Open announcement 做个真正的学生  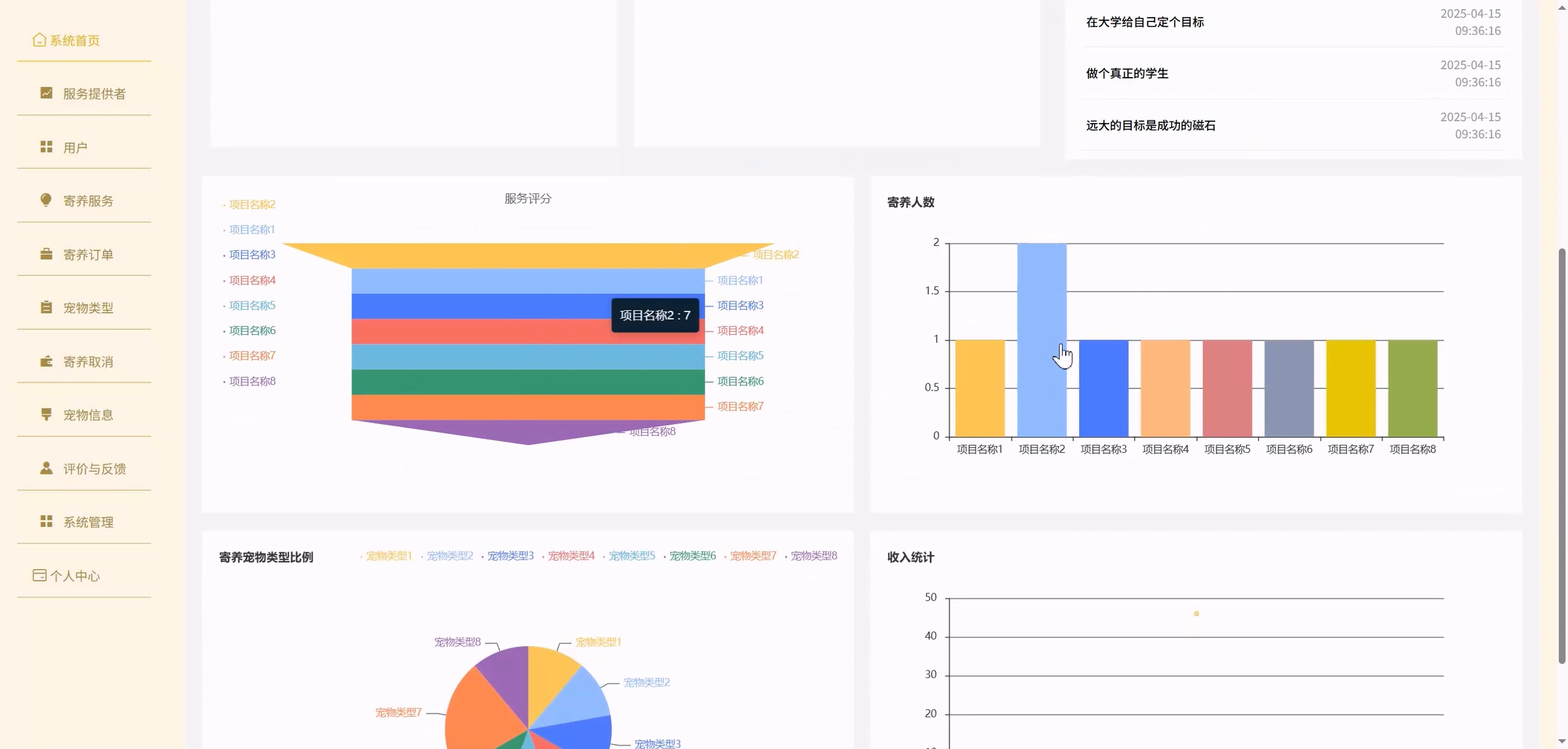(x=1127, y=74)
